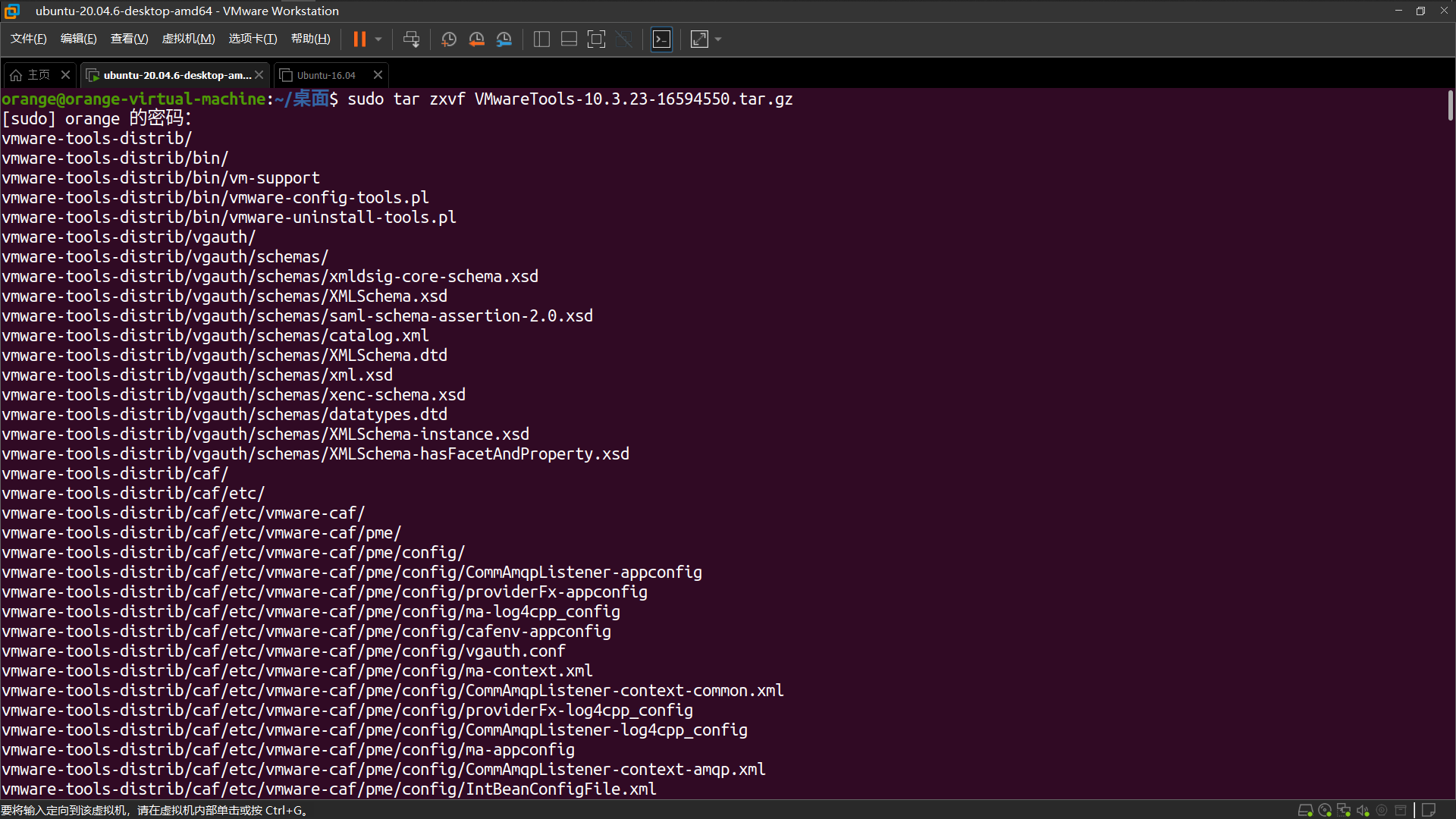Click the stretch guest icon in toolbar

700,39
